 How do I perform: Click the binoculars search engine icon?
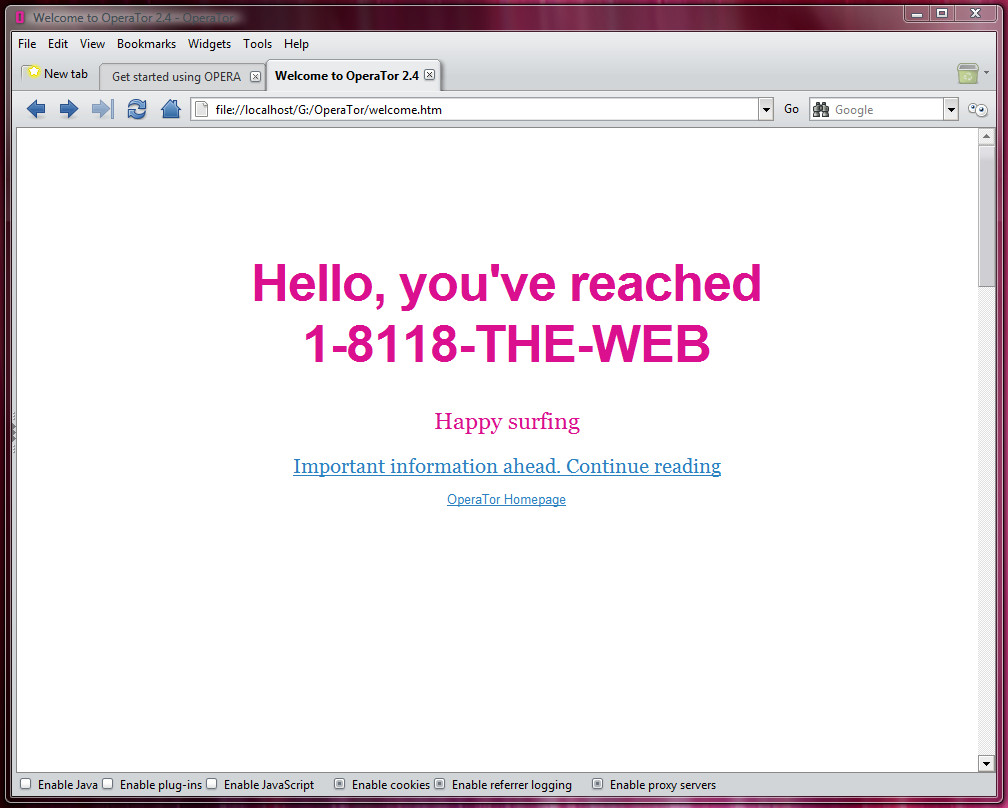tap(821, 109)
